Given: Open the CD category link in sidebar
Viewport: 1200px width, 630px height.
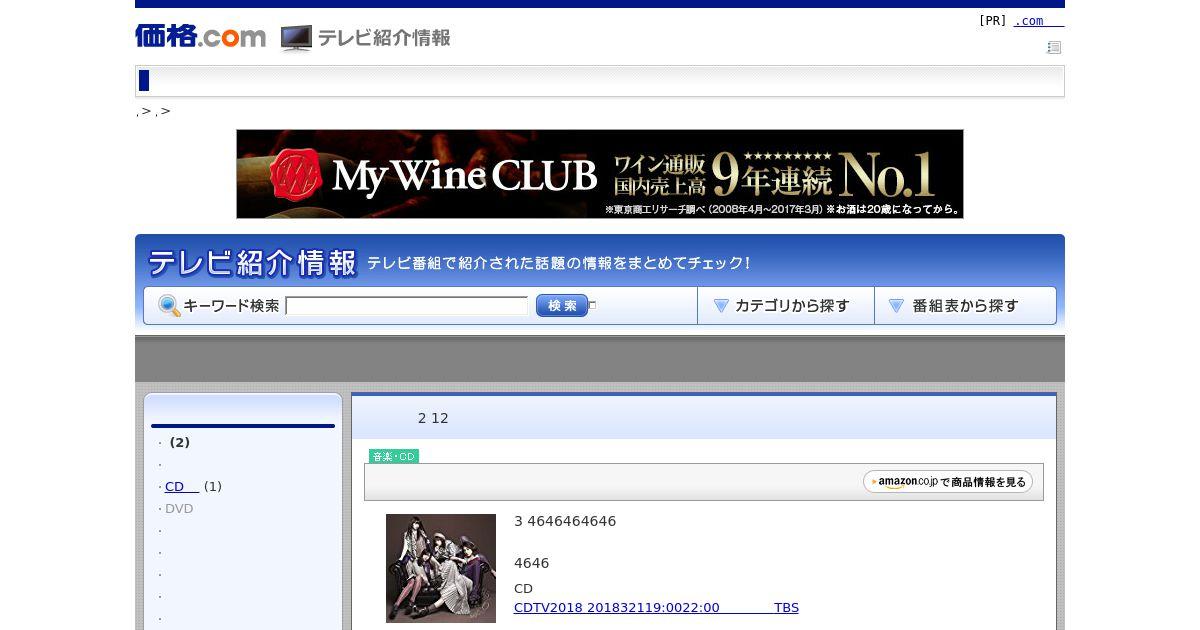Looking at the screenshot, I should pos(182,487).
